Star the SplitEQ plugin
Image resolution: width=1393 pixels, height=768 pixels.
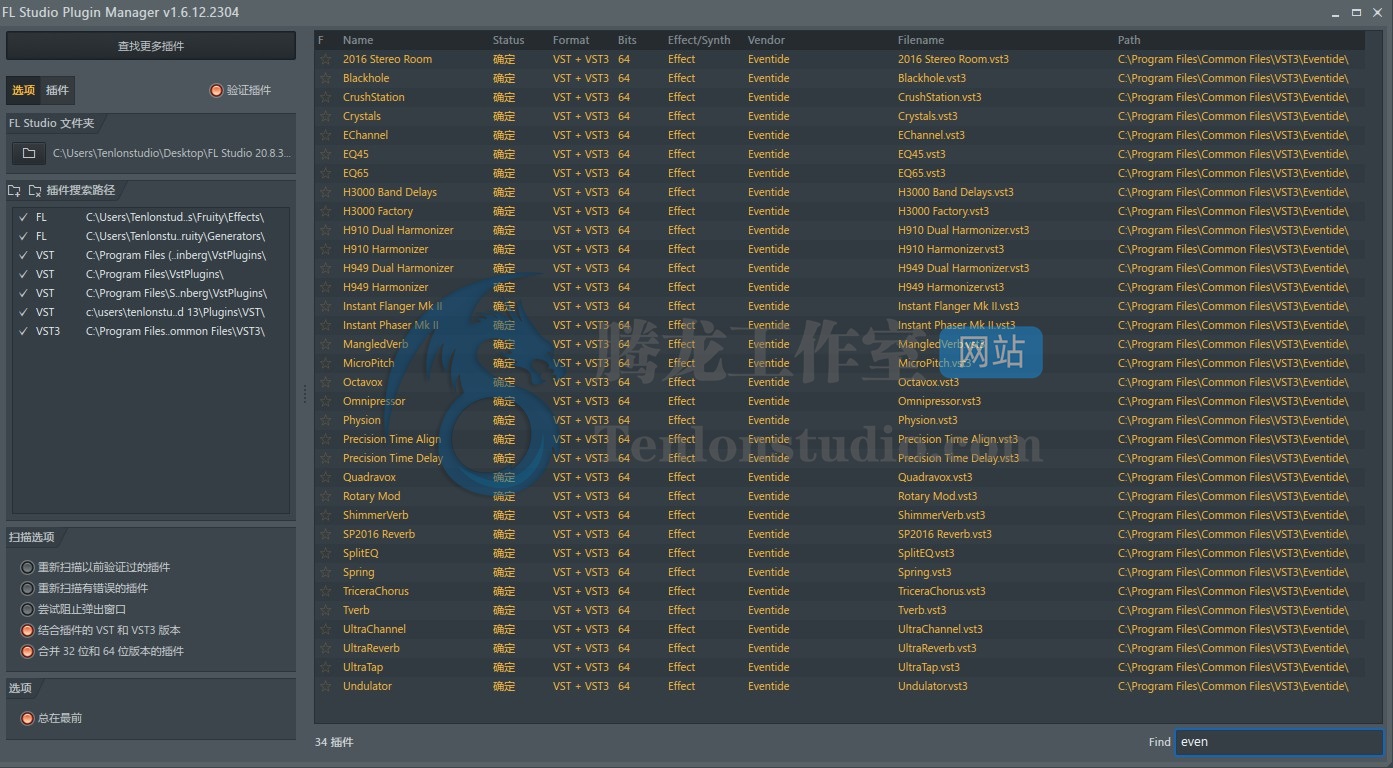coord(325,553)
